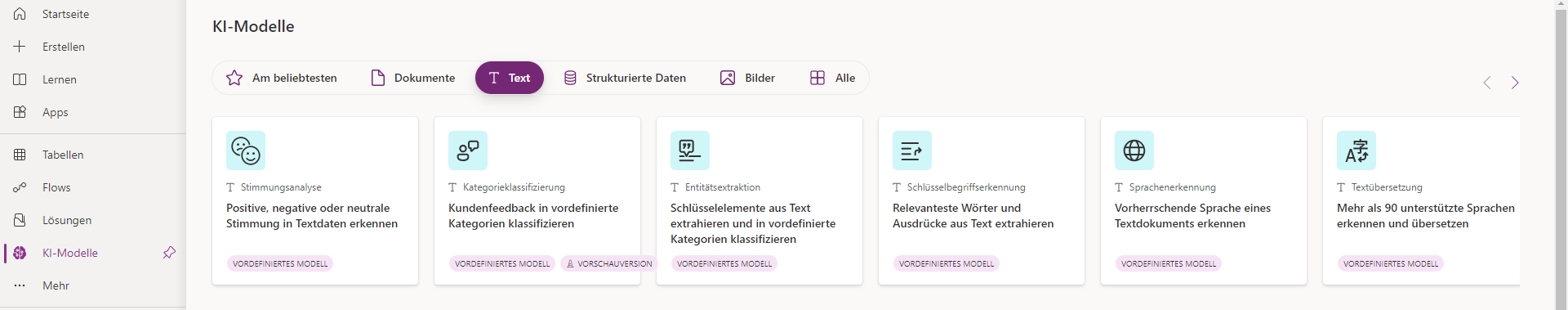This screenshot has width=1568, height=310.
Task: Click the Startseite home icon
Action: tap(20, 14)
